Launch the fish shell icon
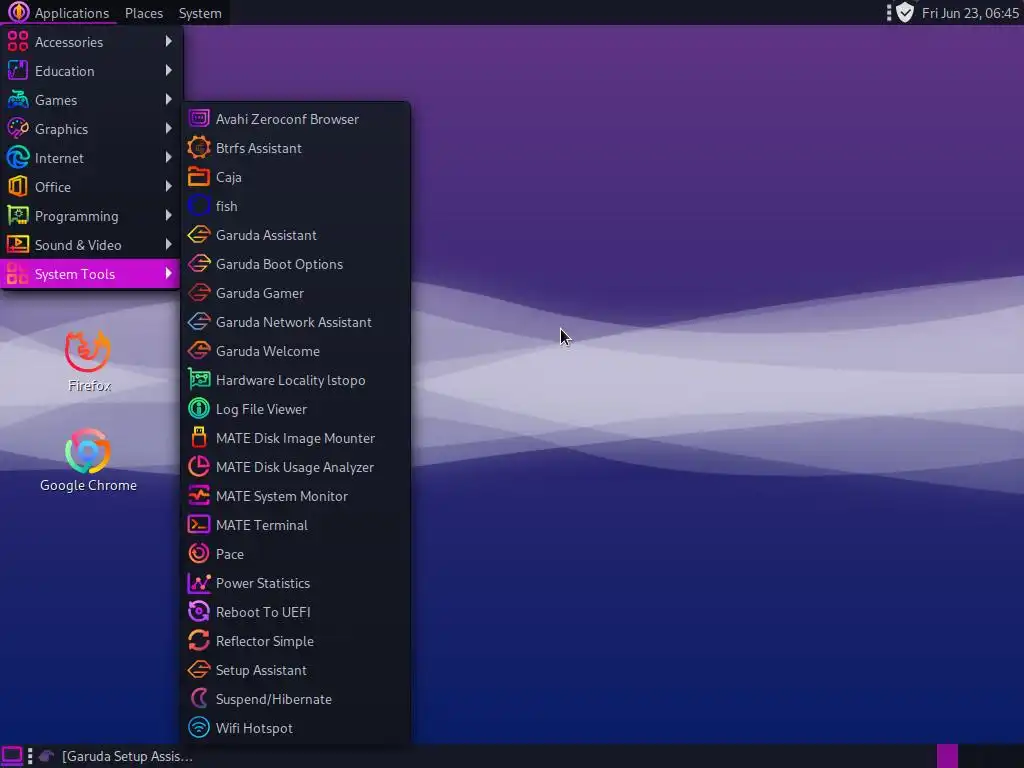The width and height of the screenshot is (1024, 768). [199, 206]
